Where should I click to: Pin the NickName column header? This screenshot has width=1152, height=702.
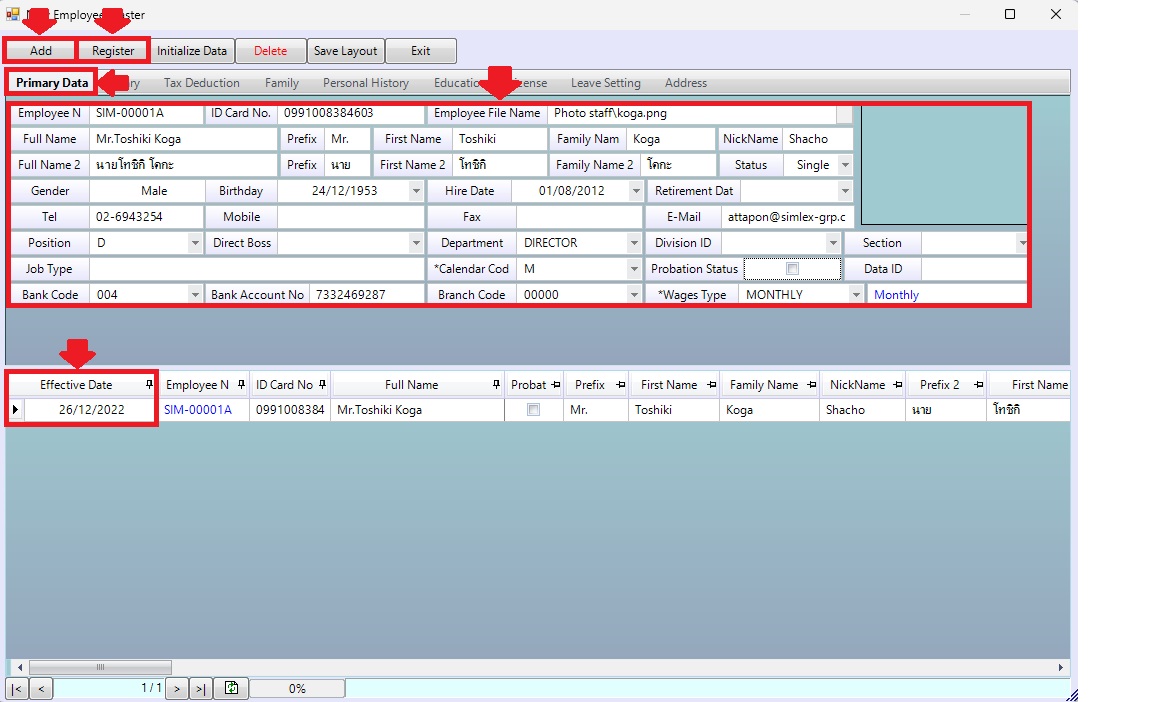tap(897, 385)
